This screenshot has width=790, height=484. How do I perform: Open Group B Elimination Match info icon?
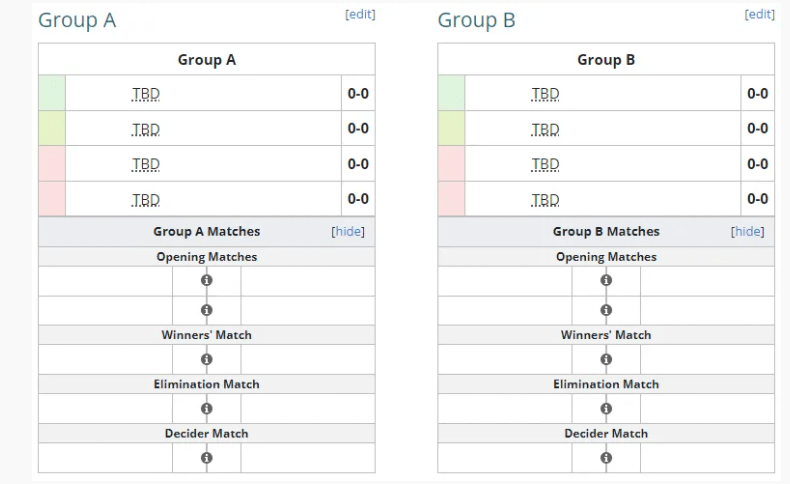pyautogui.click(x=606, y=408)
